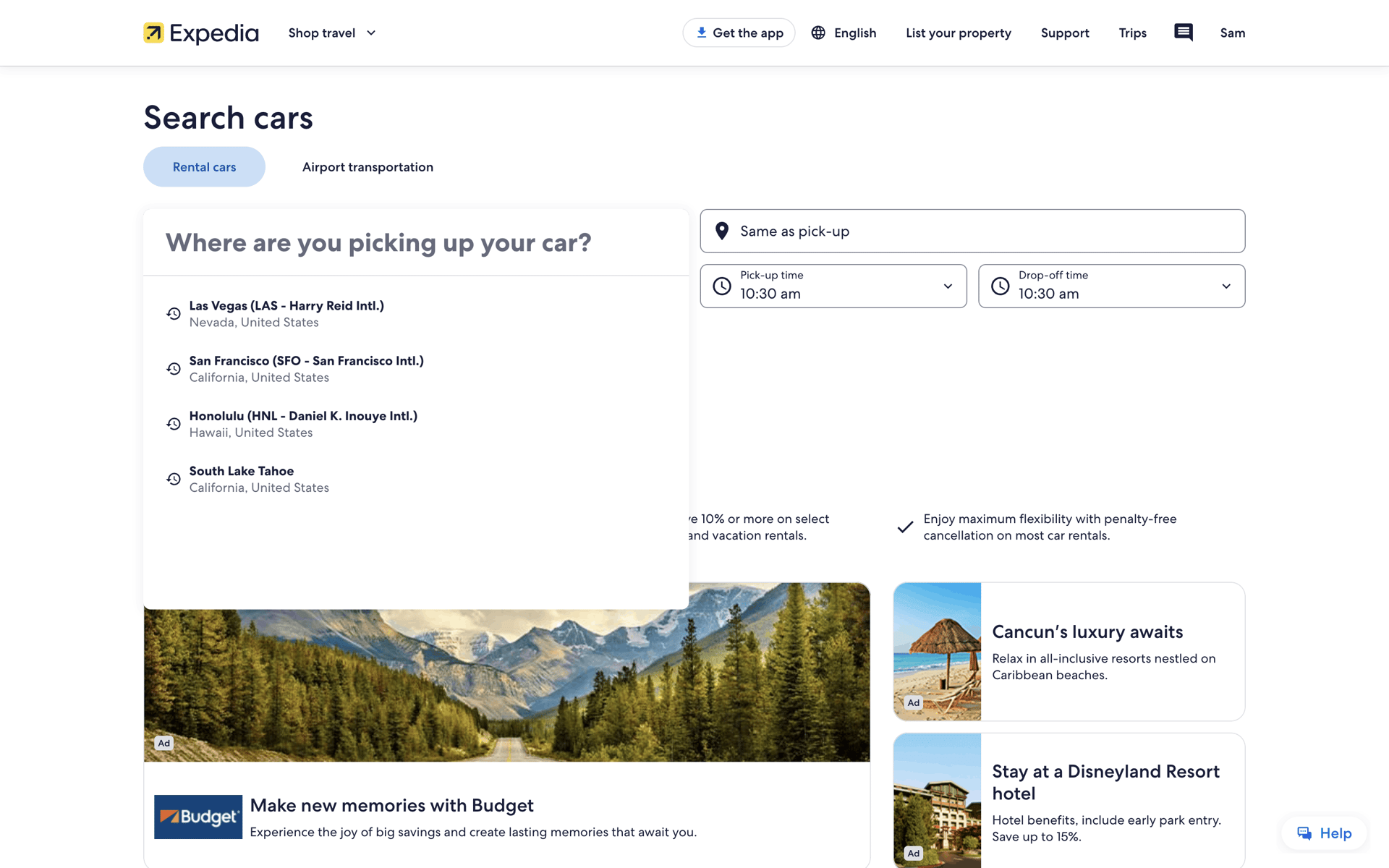Click the Help chat button
Screen dimensions: 1389x868
pyautogui.click(x=1324, y=833)
